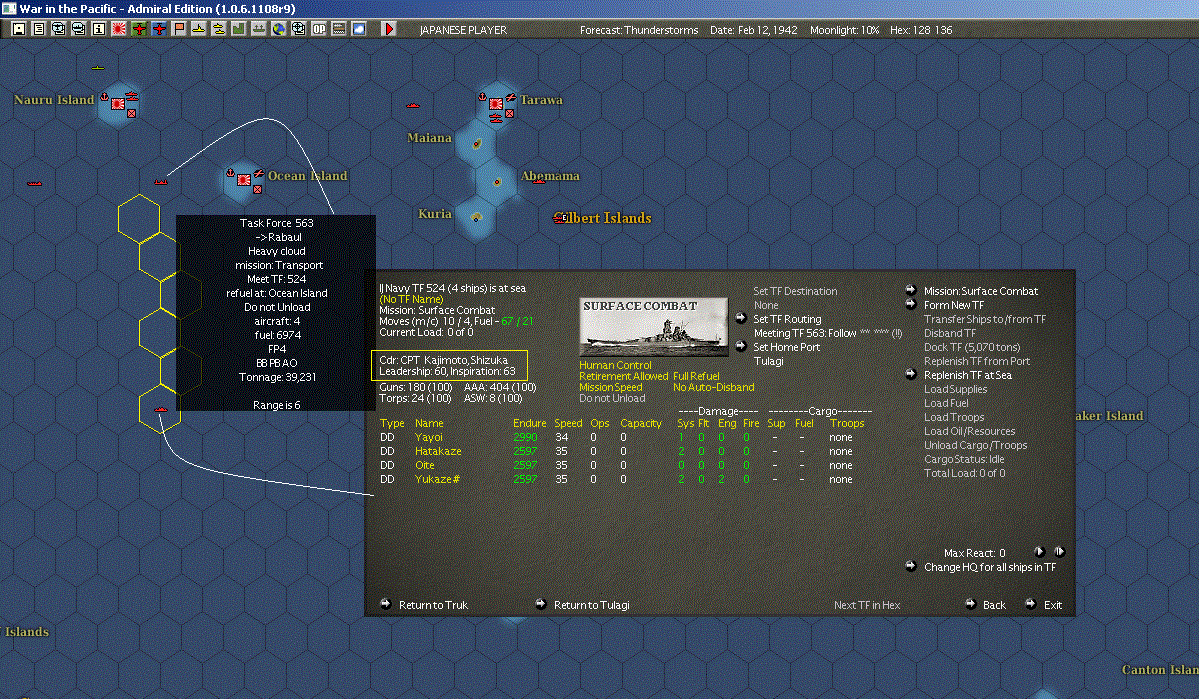This screenshot has width=1199, height=699.
Task: Toggle Human Control setting
Action: 615,366
